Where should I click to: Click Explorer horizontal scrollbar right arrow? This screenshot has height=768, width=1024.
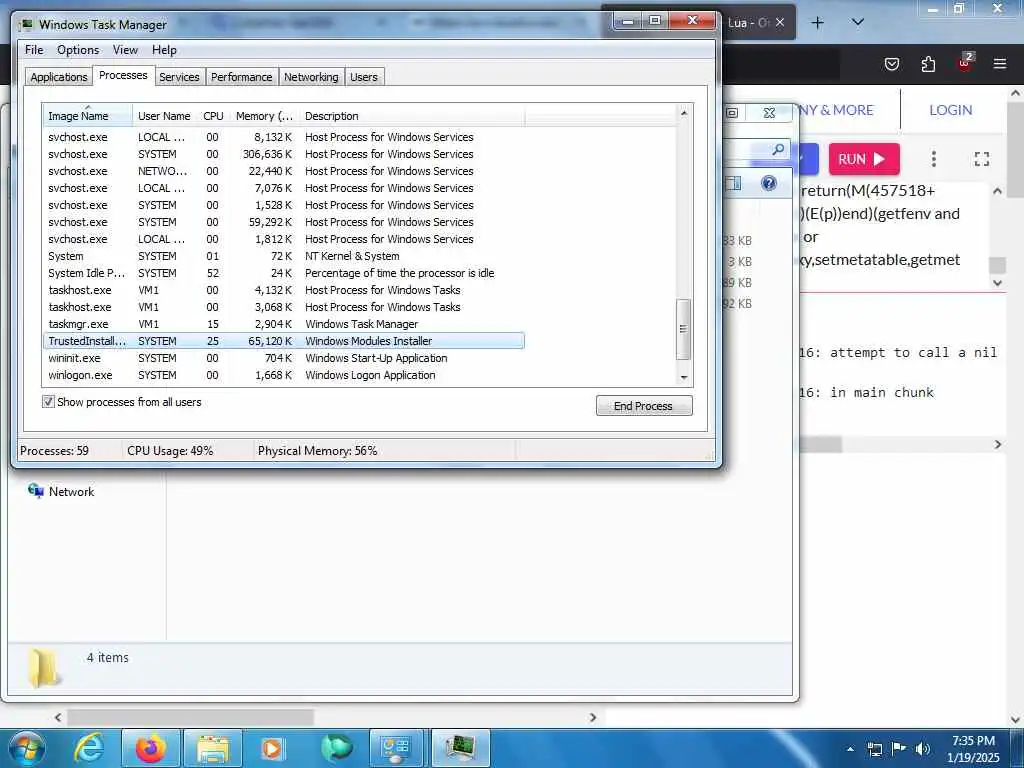[x=592, y=717]
